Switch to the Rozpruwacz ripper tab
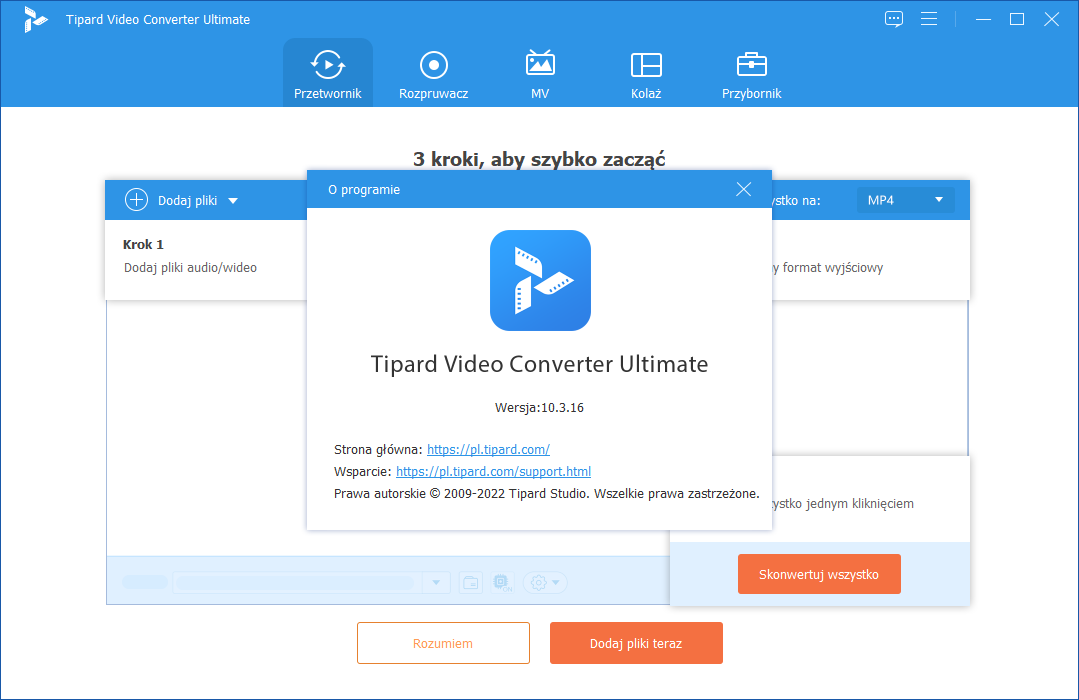The image size is (1079, 700). [x=434, y=74]
